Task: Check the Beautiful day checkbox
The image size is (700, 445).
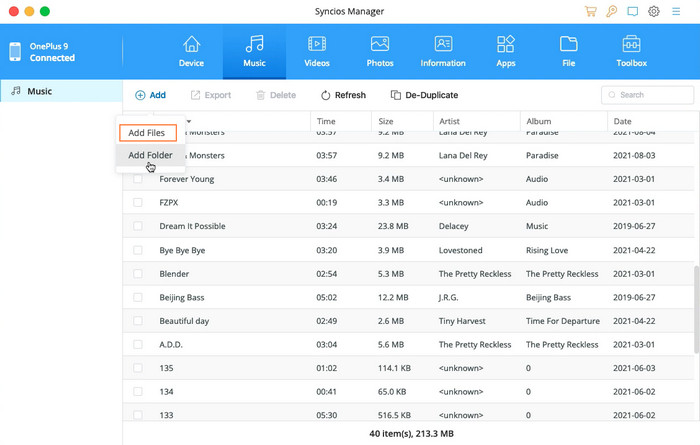Action: click(x=138, y=321)
